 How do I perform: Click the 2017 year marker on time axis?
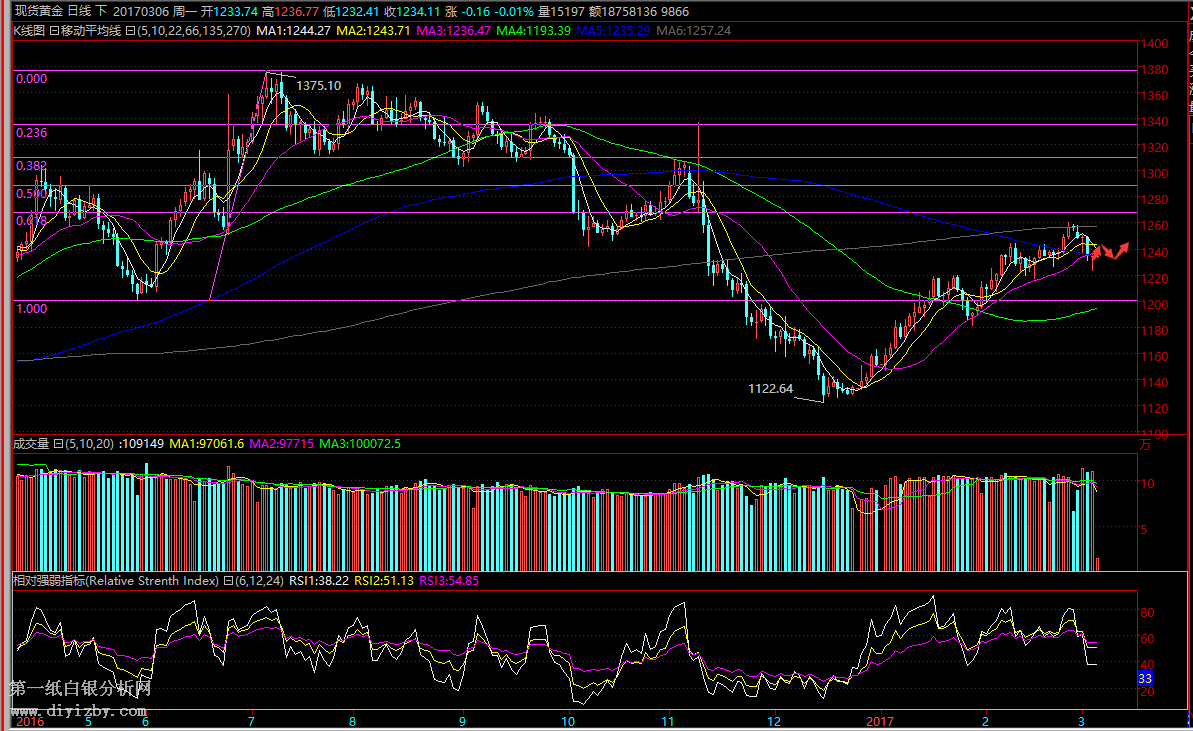pyautogui.click(x=880, y=721)
